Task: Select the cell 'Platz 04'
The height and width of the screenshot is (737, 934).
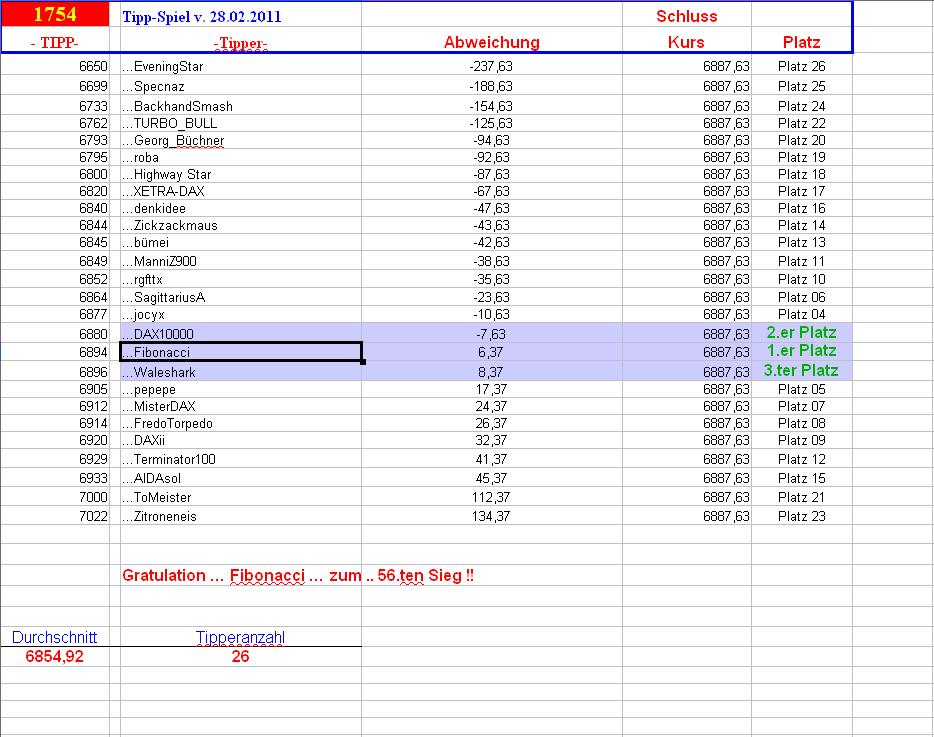Action: [801, 314]
